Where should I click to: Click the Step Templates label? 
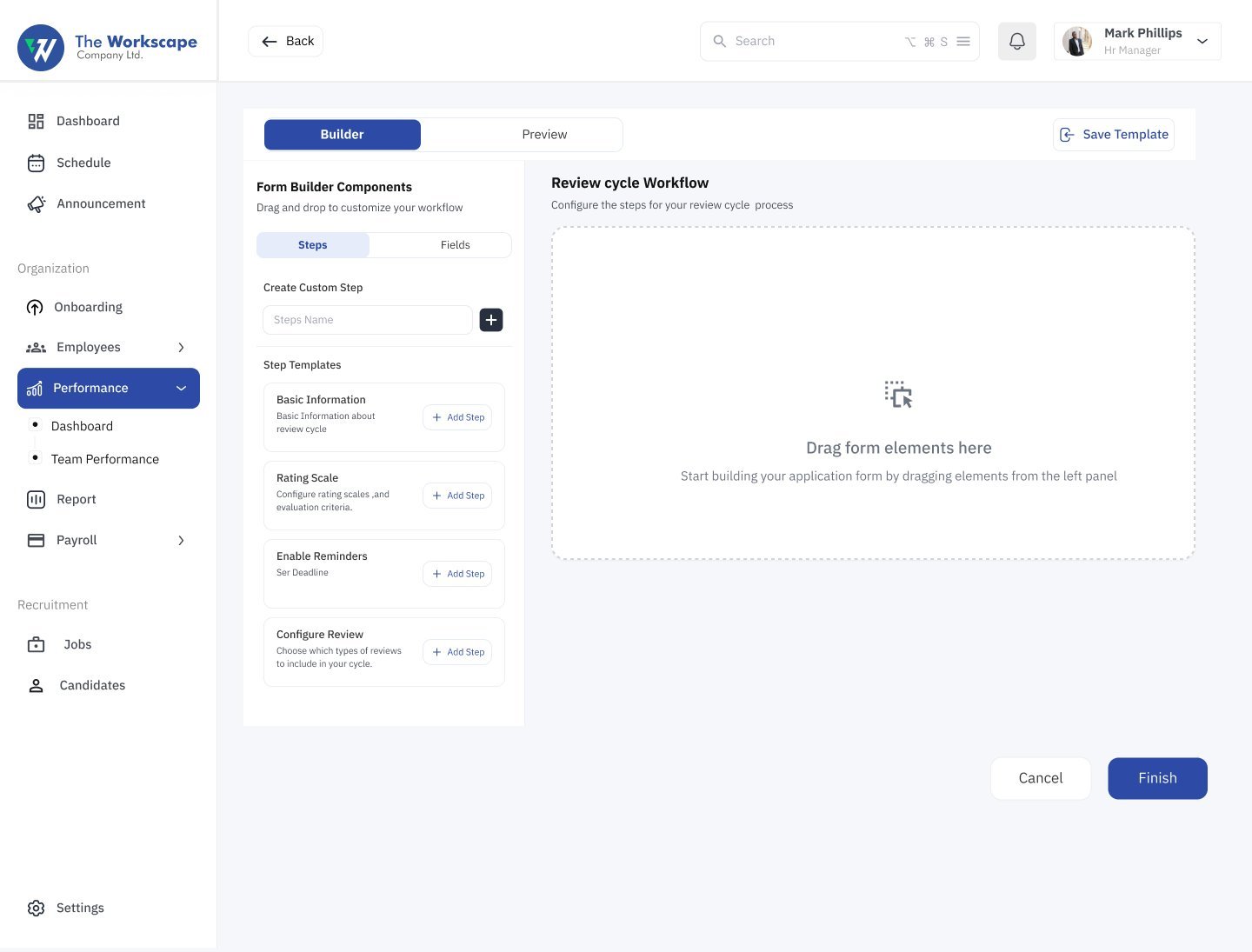point(302,365)
